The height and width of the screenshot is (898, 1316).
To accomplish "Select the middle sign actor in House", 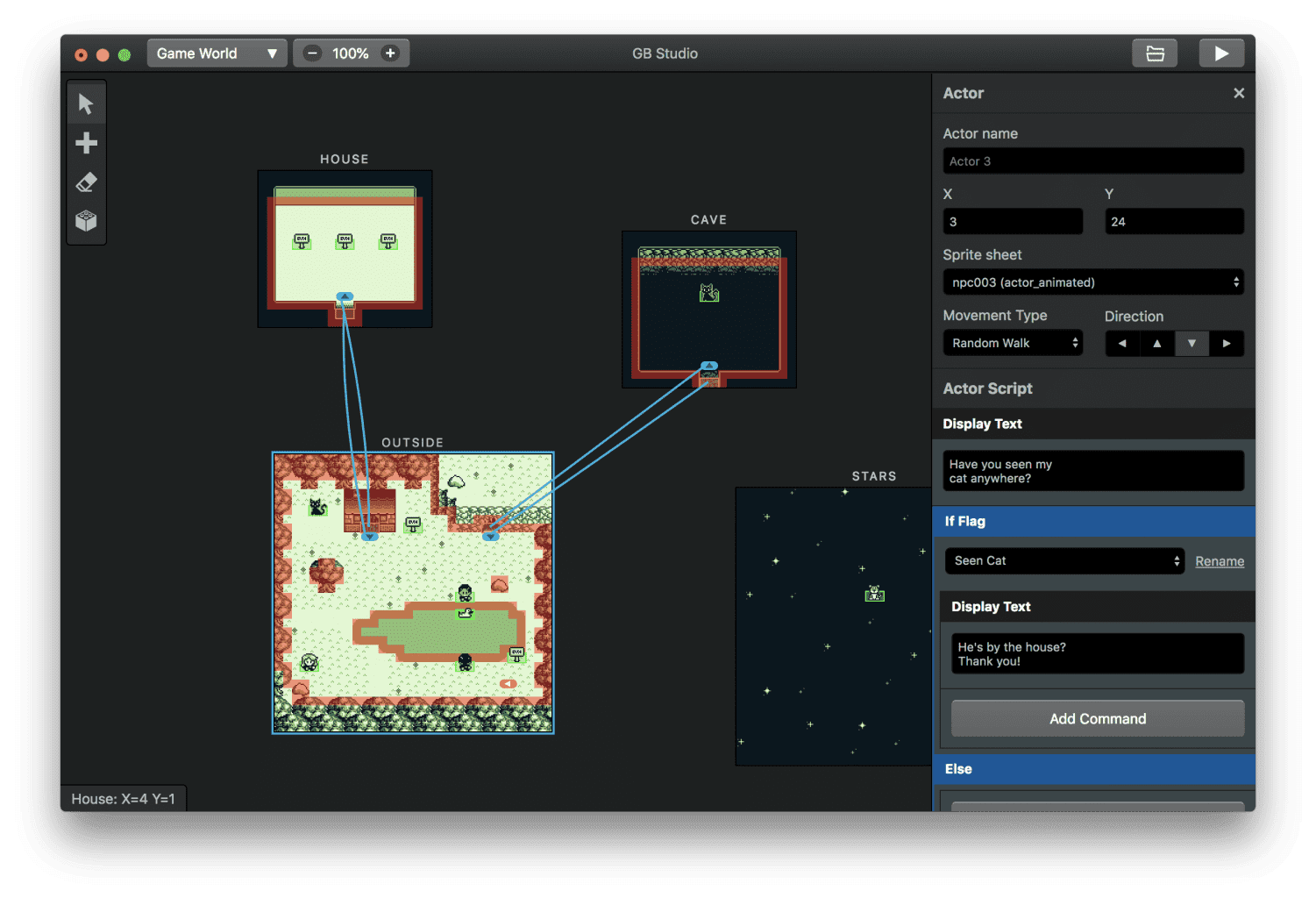I will click(x=345, y=241).
